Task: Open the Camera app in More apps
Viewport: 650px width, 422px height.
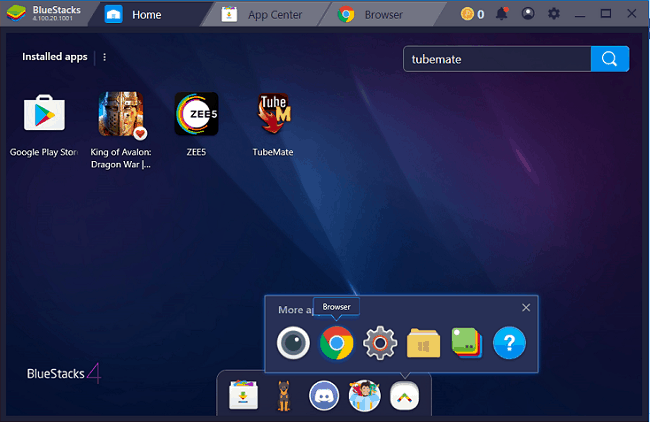Action: pos(293,343)
